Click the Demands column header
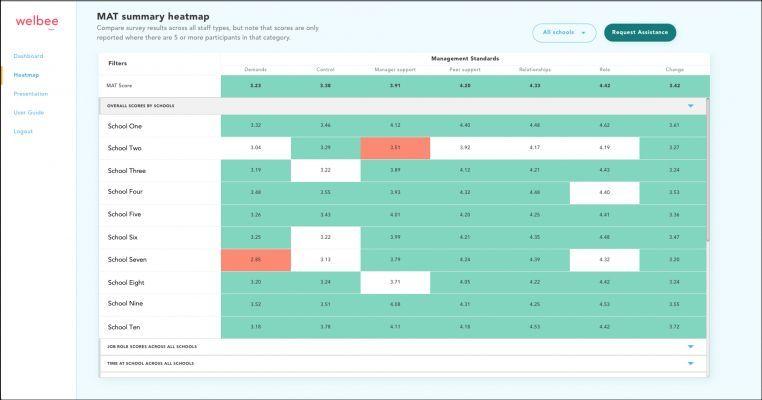The height and width of the screenshot is (400, 762). pyautogui.click(x=256, y=70)
